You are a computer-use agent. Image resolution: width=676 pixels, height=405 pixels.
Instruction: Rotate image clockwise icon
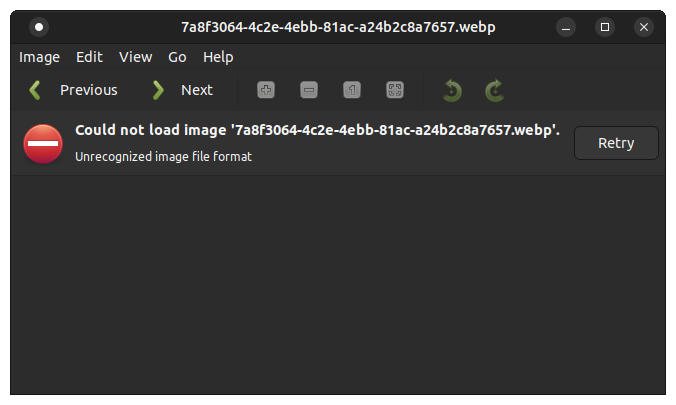494,91
